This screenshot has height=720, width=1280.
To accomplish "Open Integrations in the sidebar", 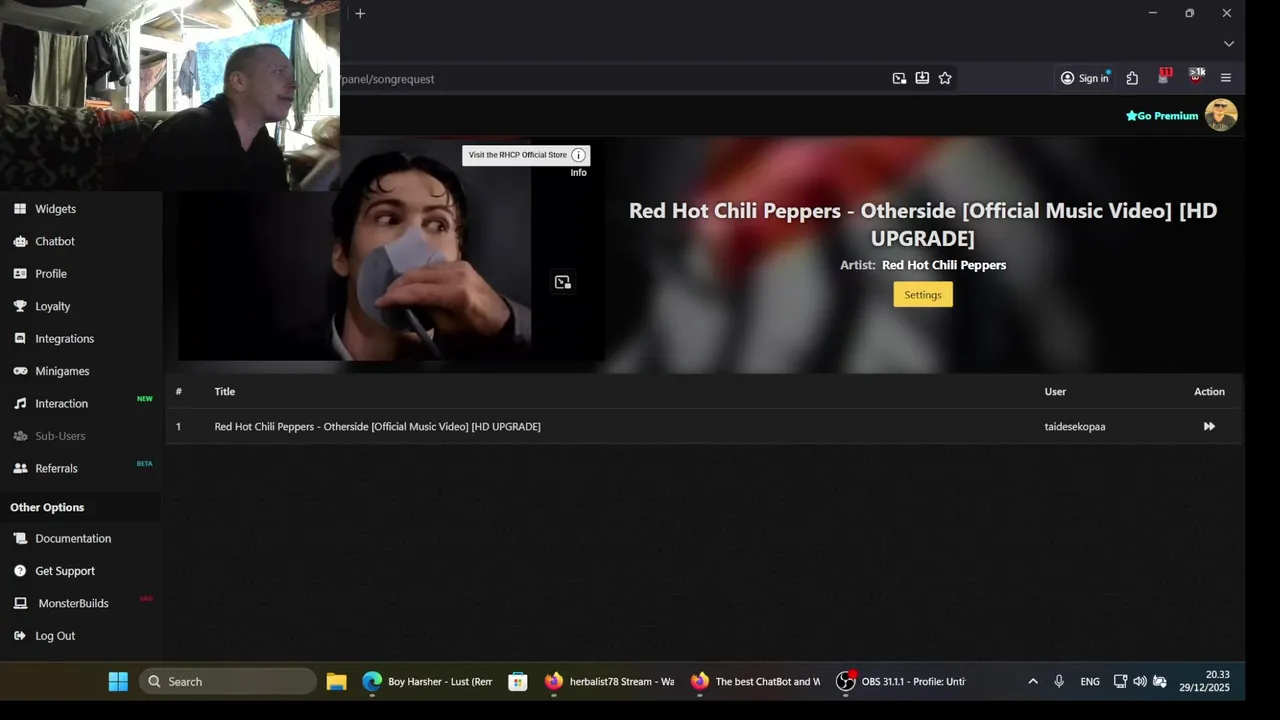I will (x=64, y=339).
